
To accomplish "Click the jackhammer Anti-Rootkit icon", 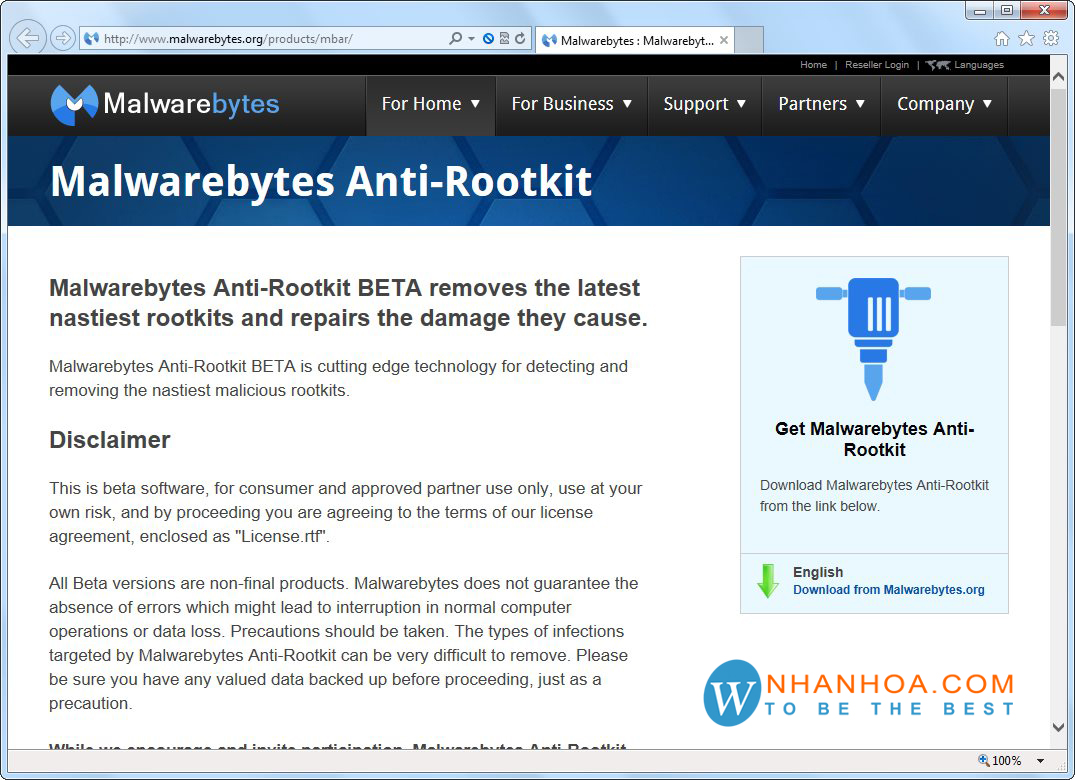I will pyautogui.click(x=873, y=338).
